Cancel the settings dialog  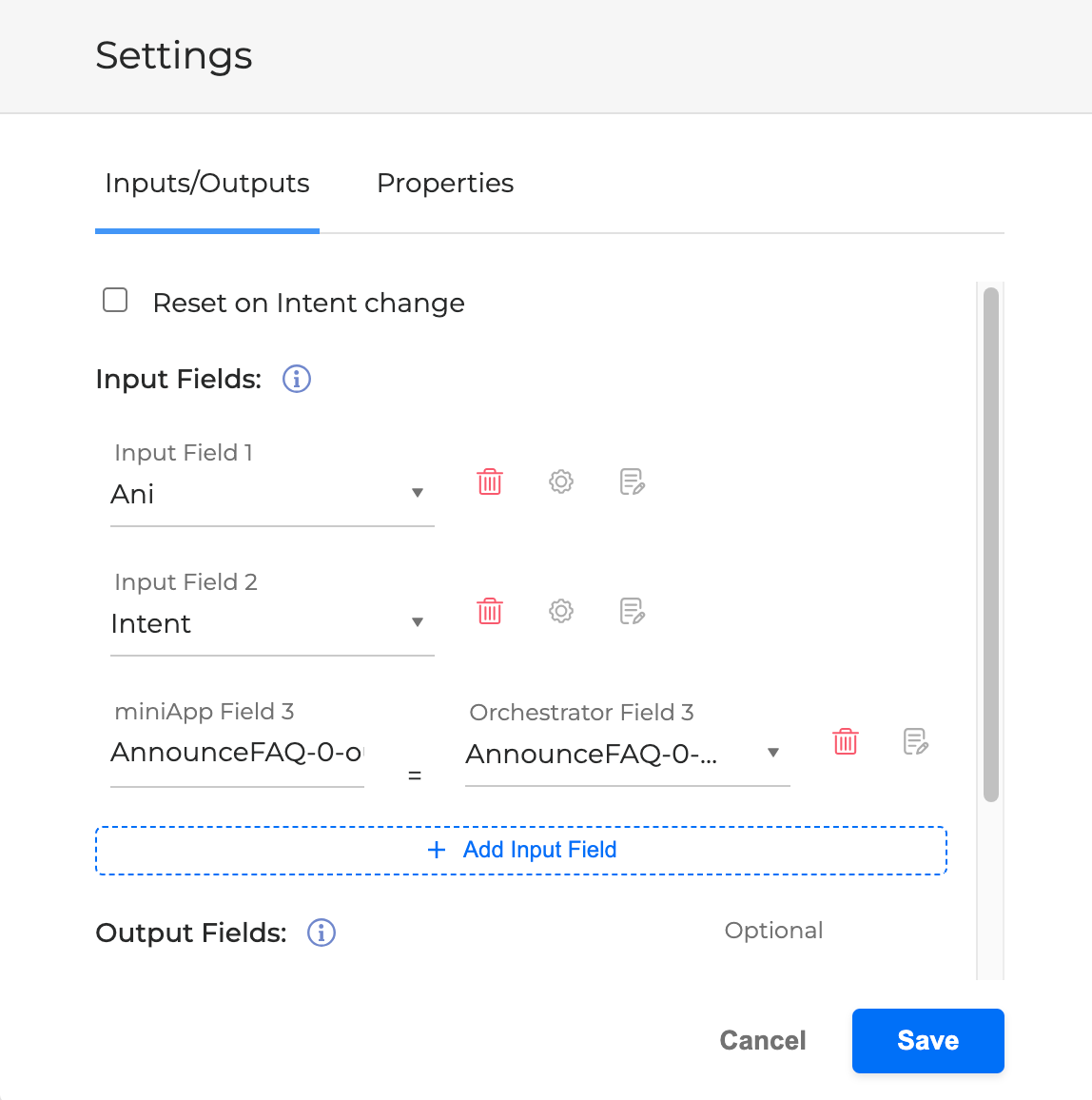(763, 1040)
